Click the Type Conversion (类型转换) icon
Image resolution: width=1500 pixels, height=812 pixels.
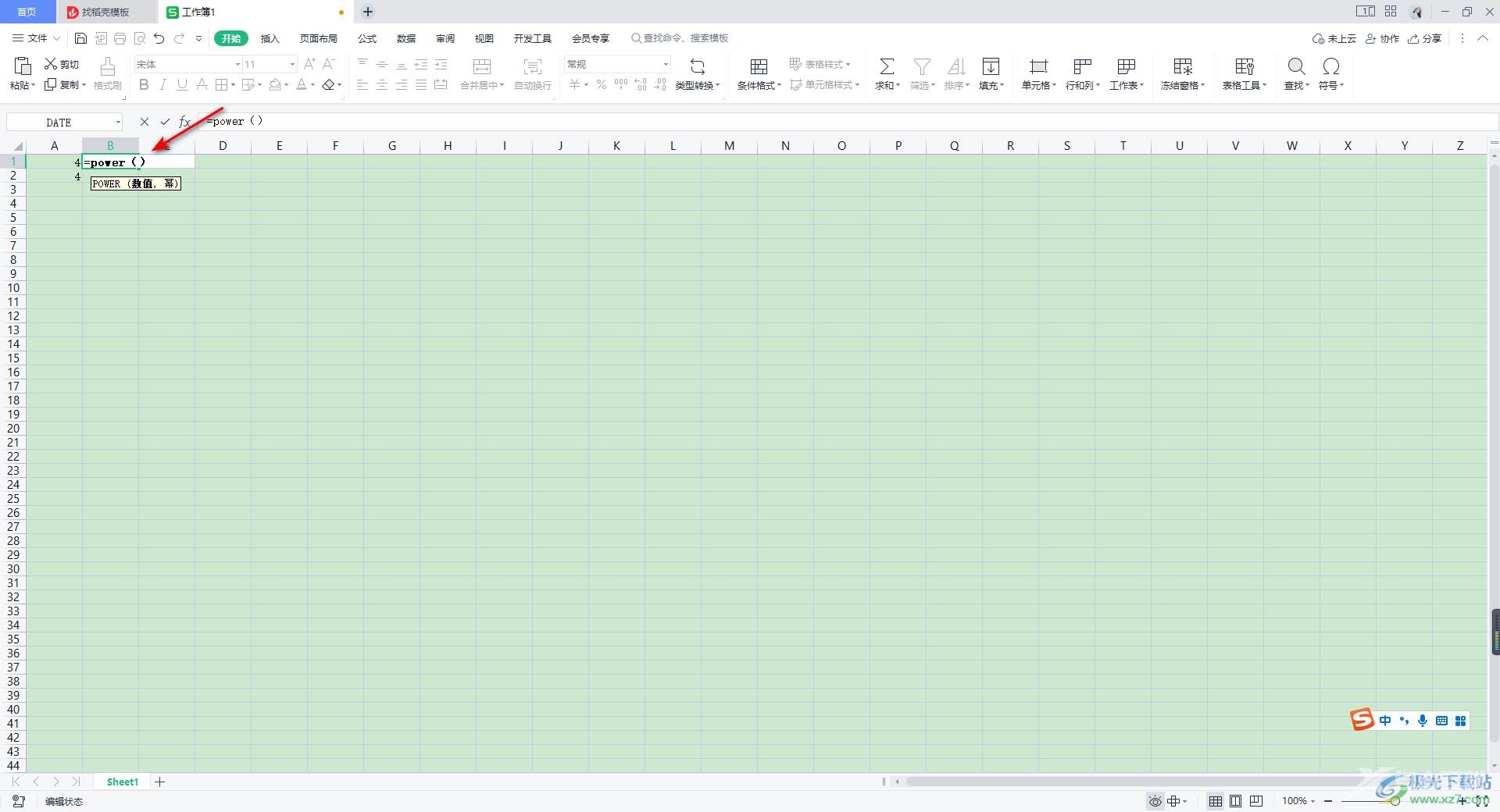[697, 66]
